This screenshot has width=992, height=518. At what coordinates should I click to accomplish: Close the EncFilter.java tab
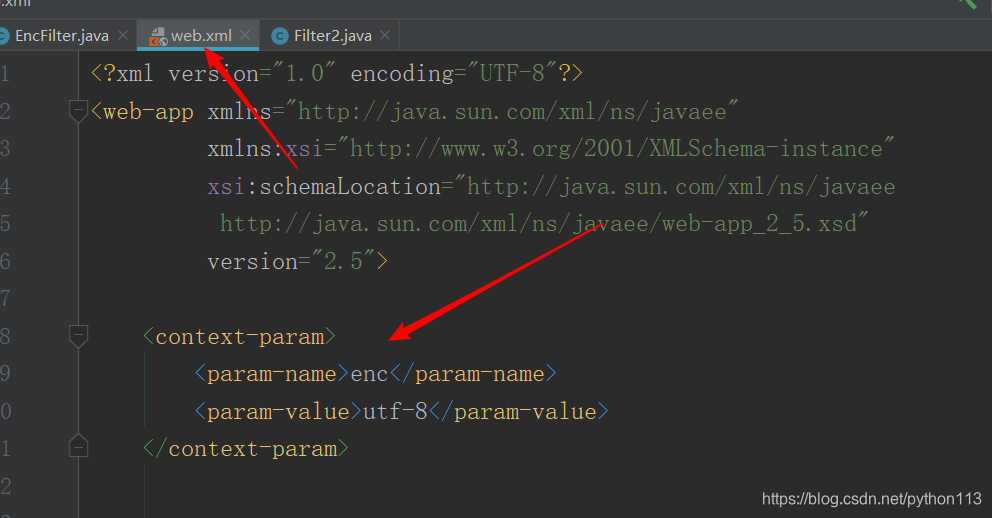tap(123, 36)
